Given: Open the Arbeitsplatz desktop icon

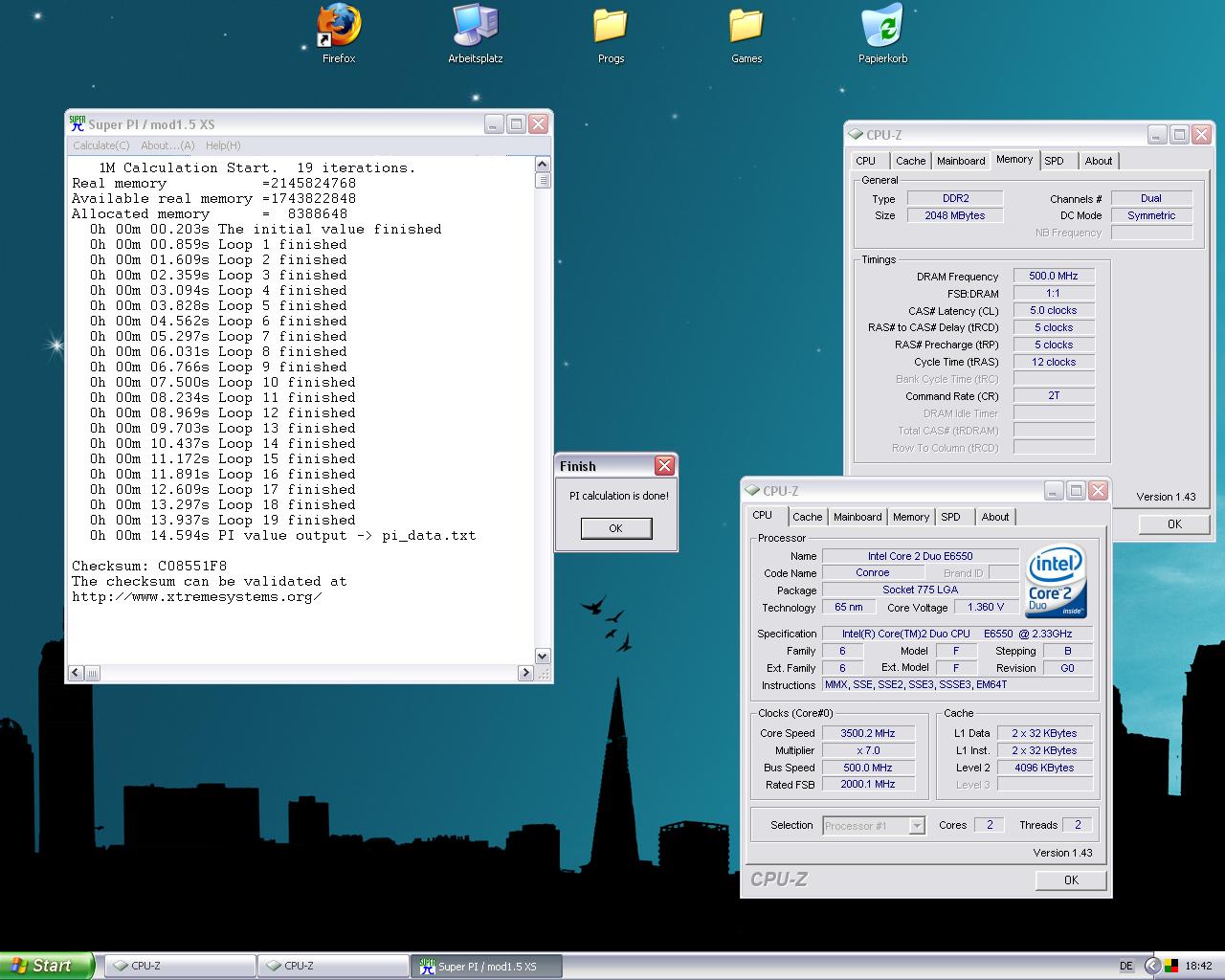Looking at the screenshot, I should click(x=476, y=34).
